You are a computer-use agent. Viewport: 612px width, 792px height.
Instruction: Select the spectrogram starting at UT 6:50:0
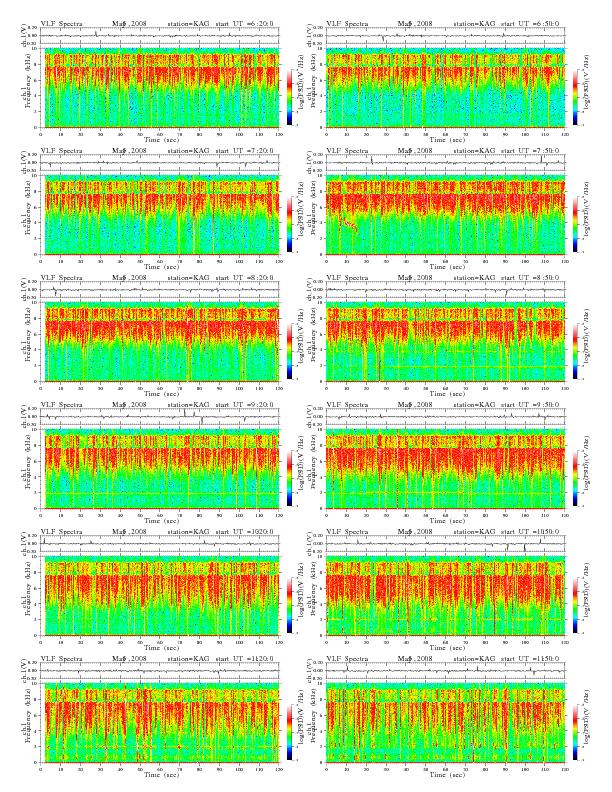(445, 88)
